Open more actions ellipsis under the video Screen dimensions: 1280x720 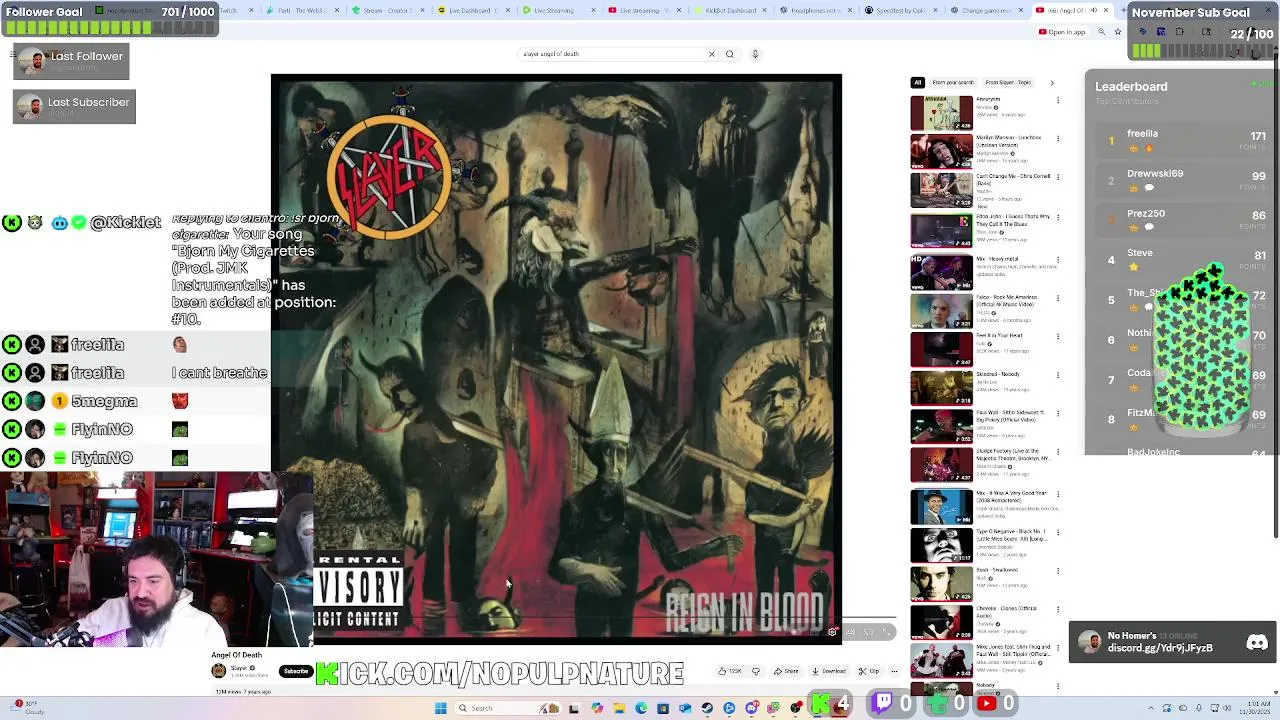pos(894,671)
